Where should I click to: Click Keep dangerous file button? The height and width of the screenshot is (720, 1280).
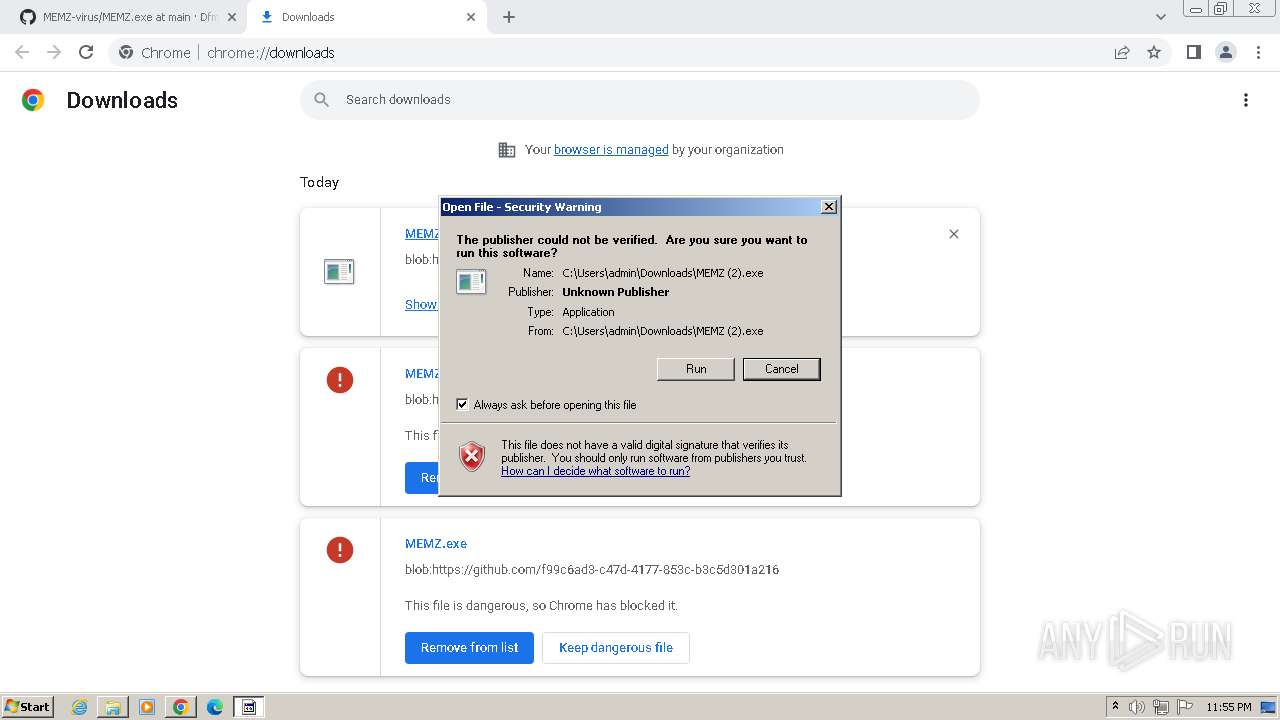tap(616, 648)
